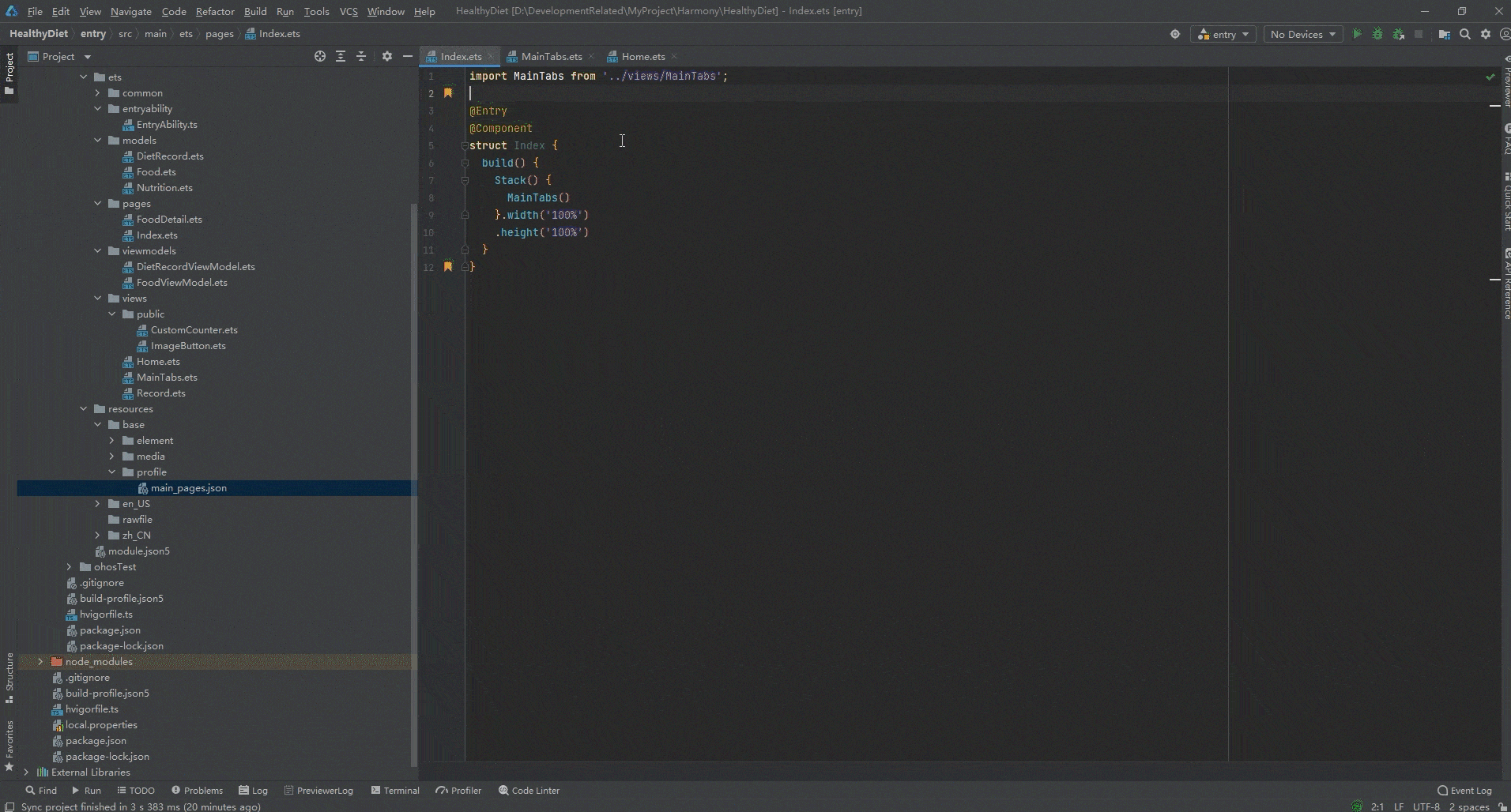1511x812 pixels.
Task: Toggle code folding for struct Index at line 5
Action: pos(465,145)
